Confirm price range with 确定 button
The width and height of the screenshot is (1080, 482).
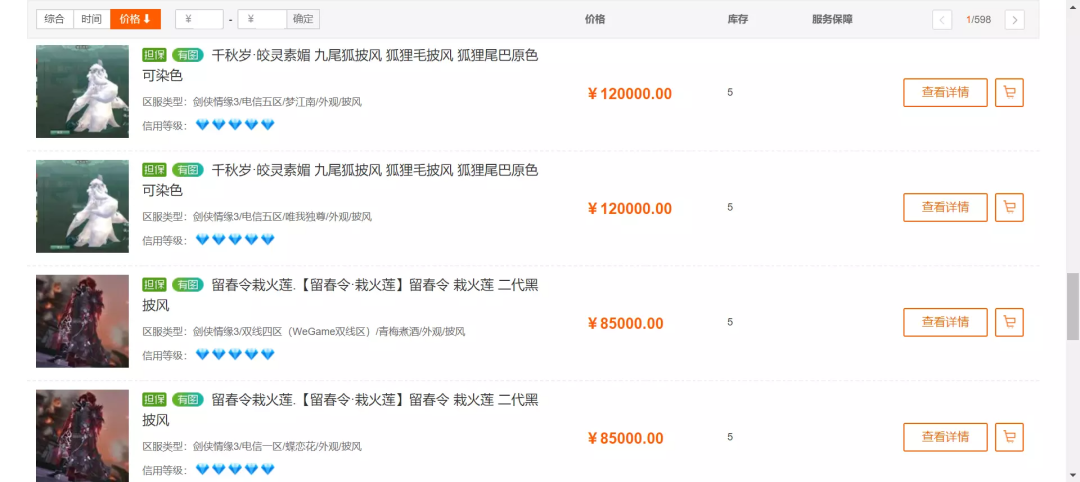pos(302,19)
